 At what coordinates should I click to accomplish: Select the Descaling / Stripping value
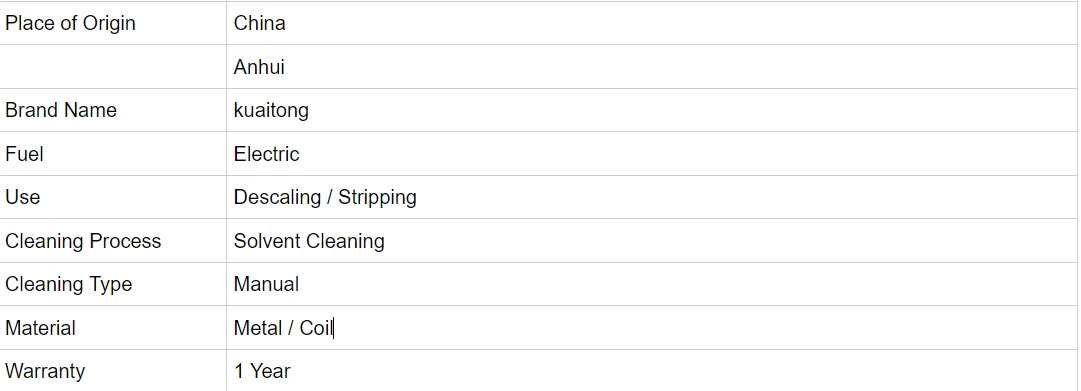(x=325, y=197)
